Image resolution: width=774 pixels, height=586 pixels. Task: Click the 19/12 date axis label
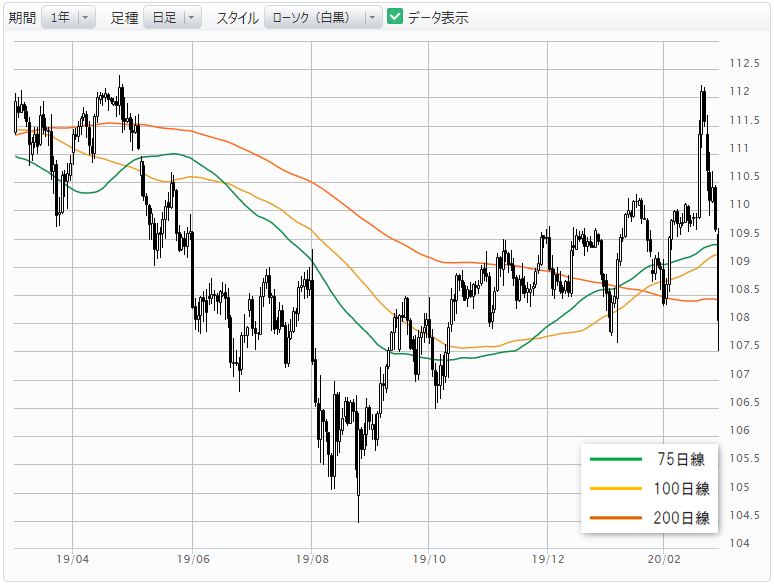[548, 559]
